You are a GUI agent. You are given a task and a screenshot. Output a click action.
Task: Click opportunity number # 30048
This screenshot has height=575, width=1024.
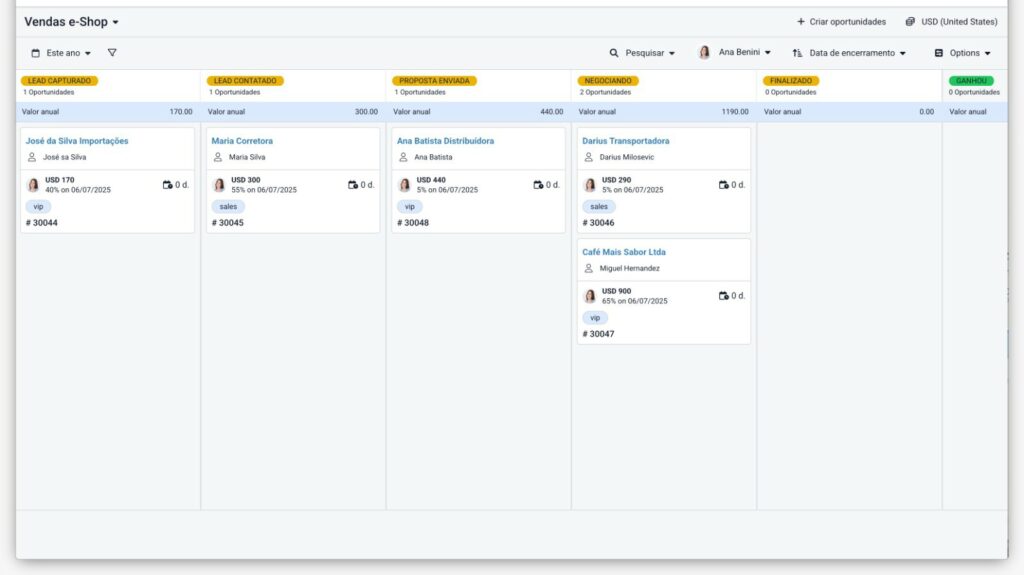413,223
